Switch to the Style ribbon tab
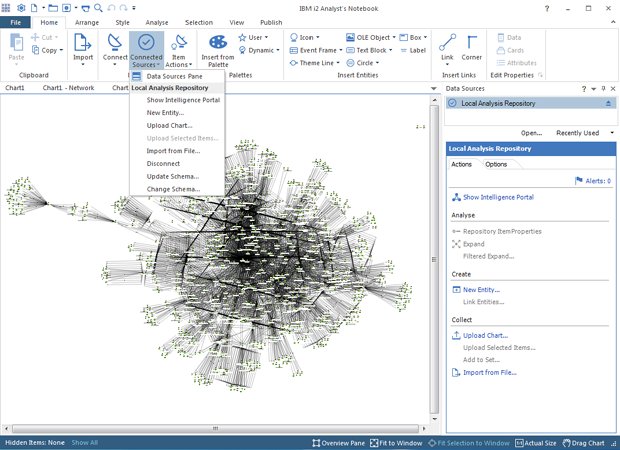The image size is (620, 450). (123, 23)
